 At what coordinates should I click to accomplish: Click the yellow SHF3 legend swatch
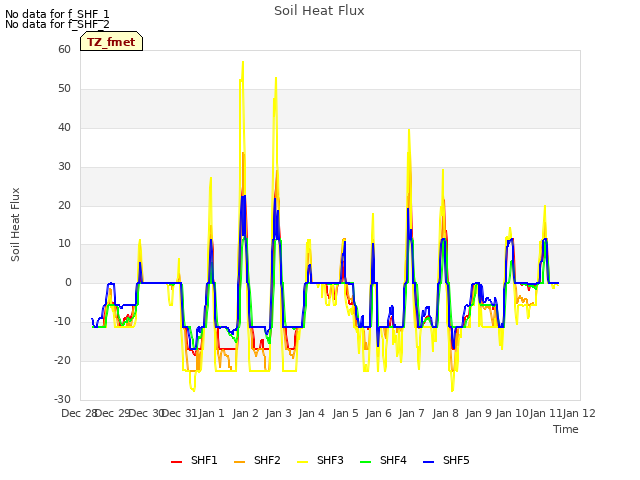click(302, 462)
